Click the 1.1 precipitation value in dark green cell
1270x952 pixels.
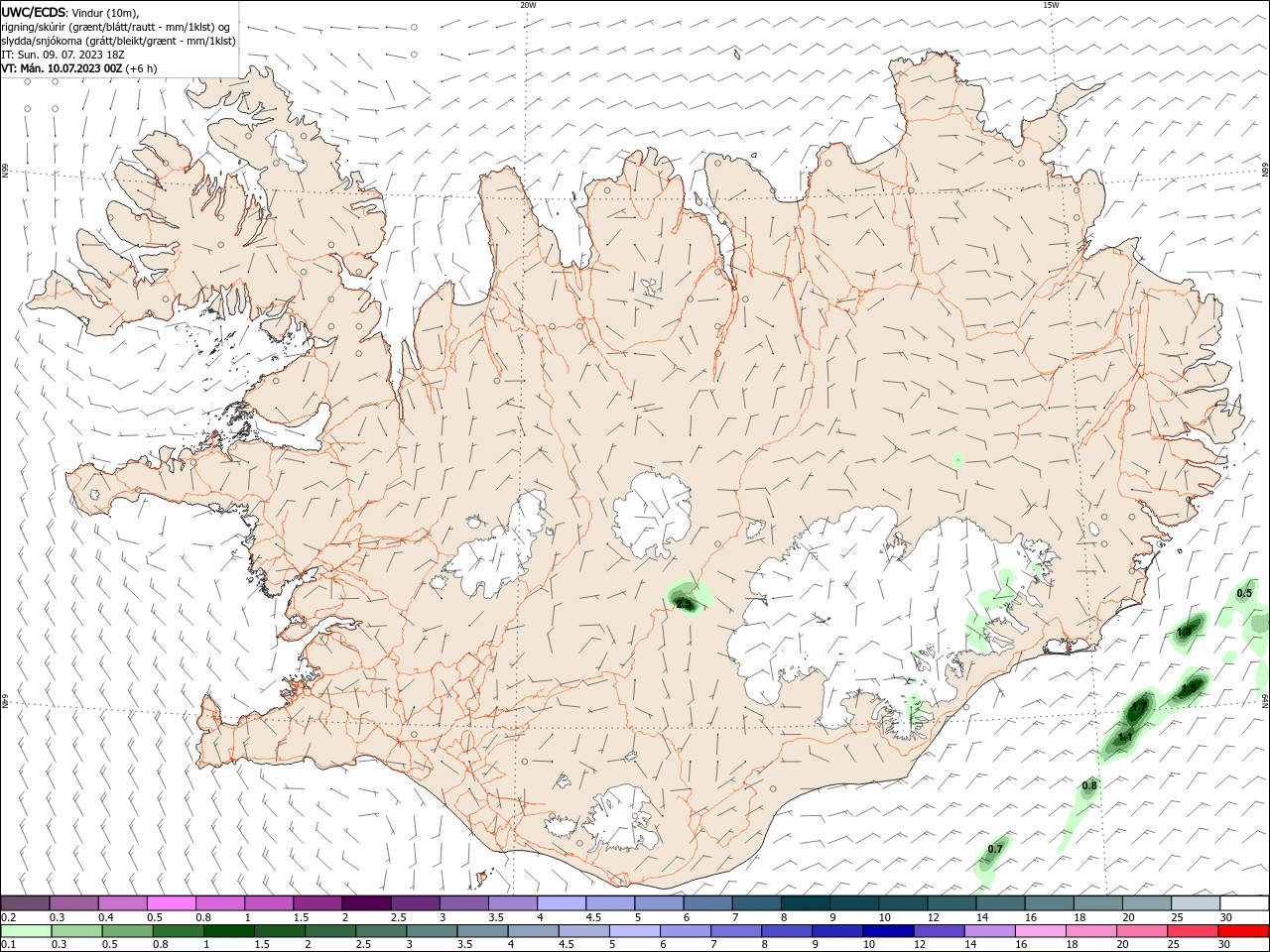click(x=1125, y=738)
